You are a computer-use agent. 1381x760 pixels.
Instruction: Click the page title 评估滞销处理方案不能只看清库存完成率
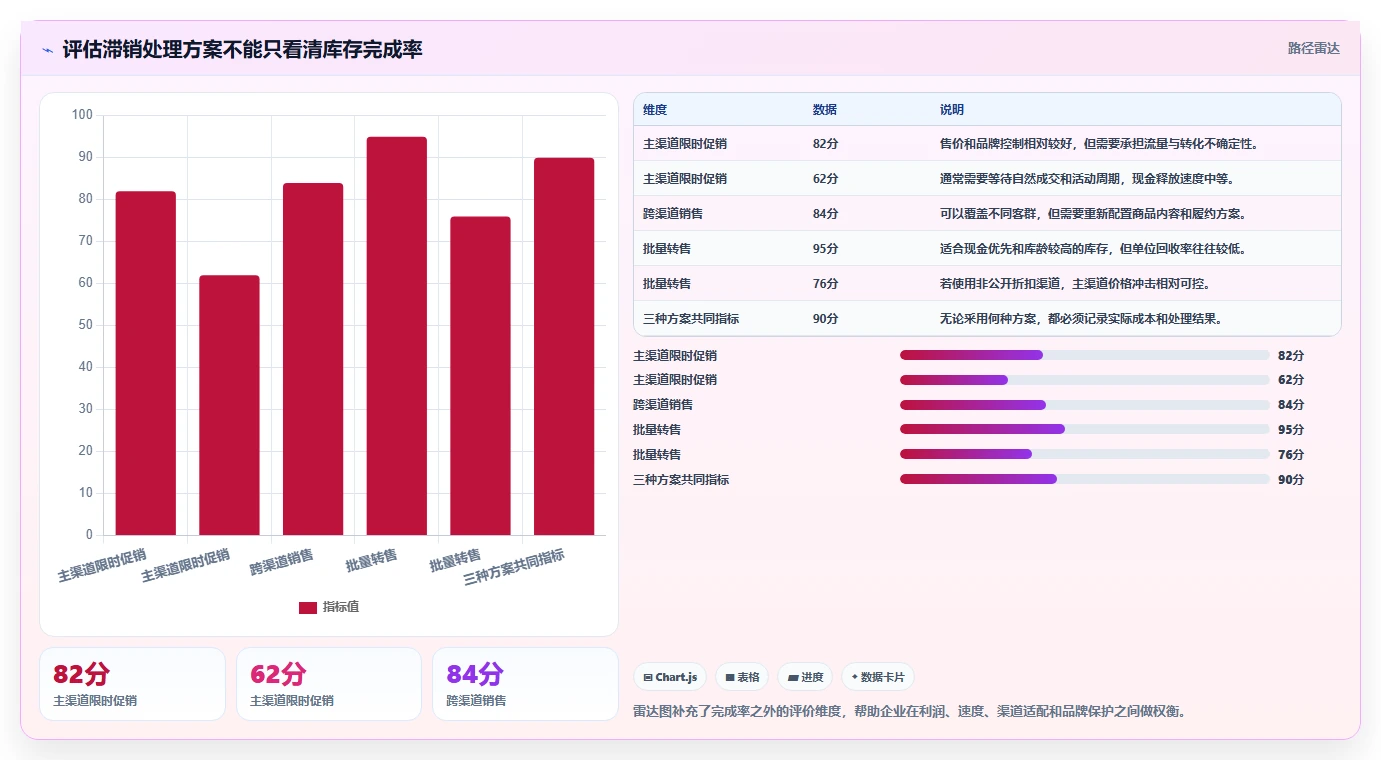[243, 49]
